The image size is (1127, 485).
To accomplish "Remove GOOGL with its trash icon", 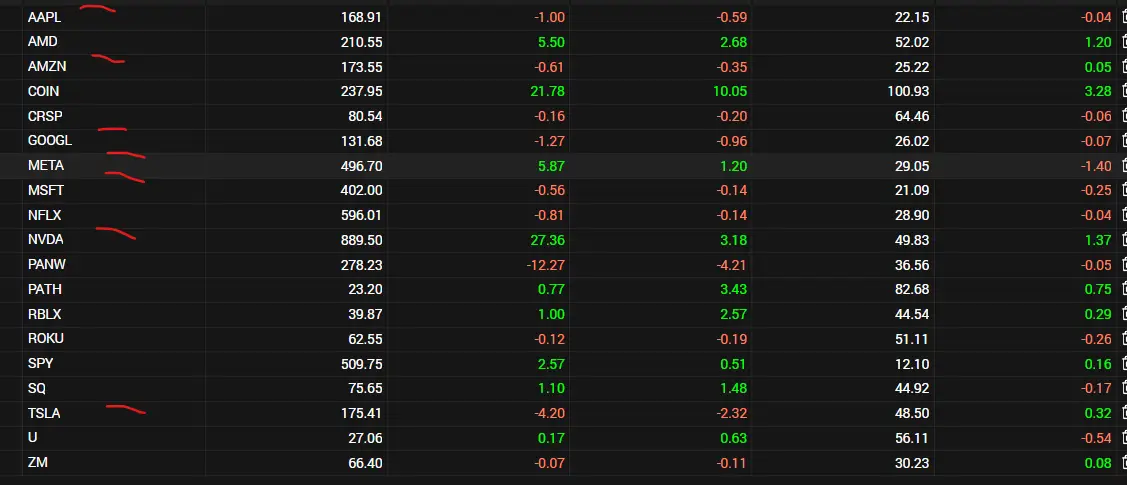I will tap(1124, 140).
